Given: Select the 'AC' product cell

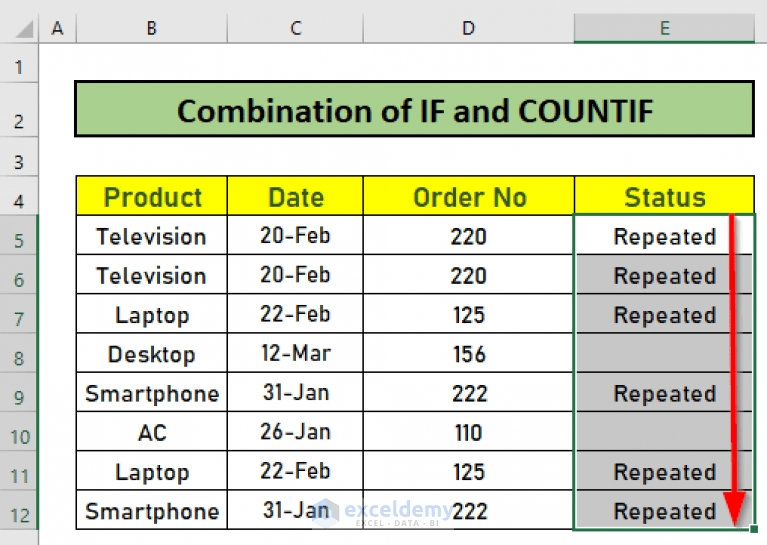Looking at the screenshot, I should 152,431.
